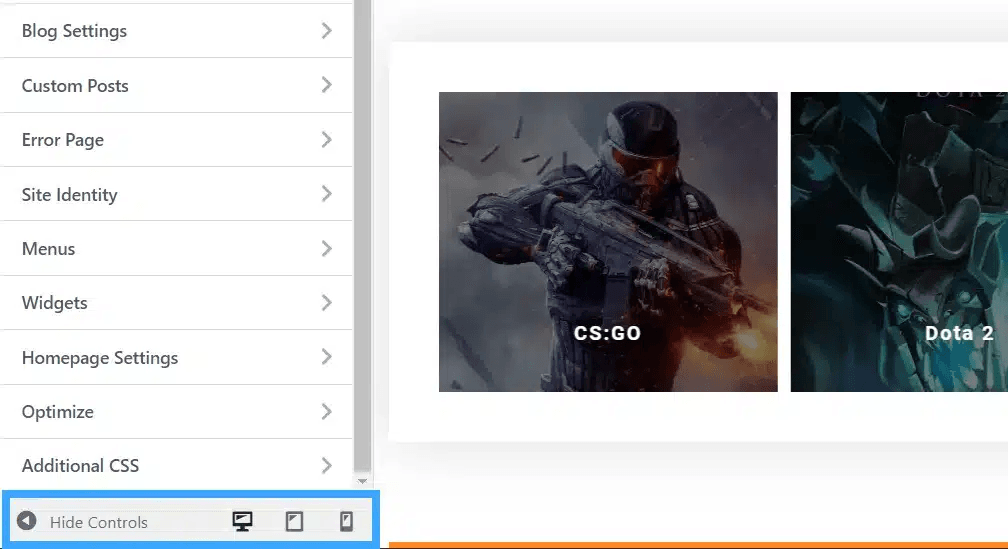Switch to mobile preview device icon

tap(346, 521)
